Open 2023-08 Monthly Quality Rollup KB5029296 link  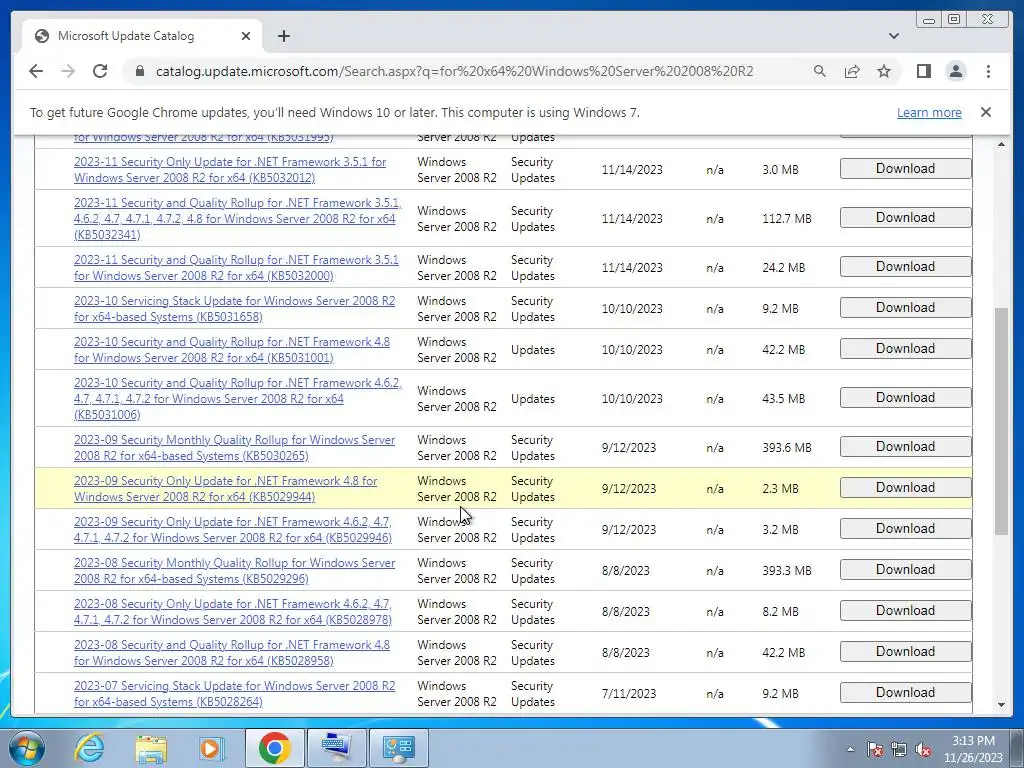(x=234, y=571)
